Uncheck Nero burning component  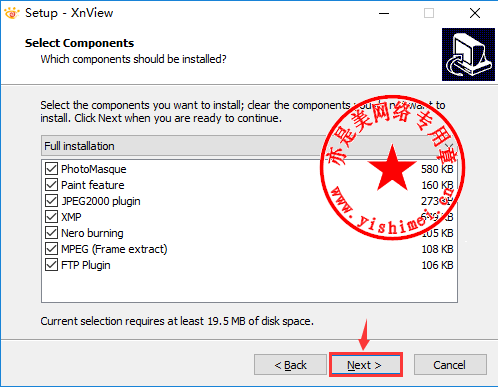51,233
